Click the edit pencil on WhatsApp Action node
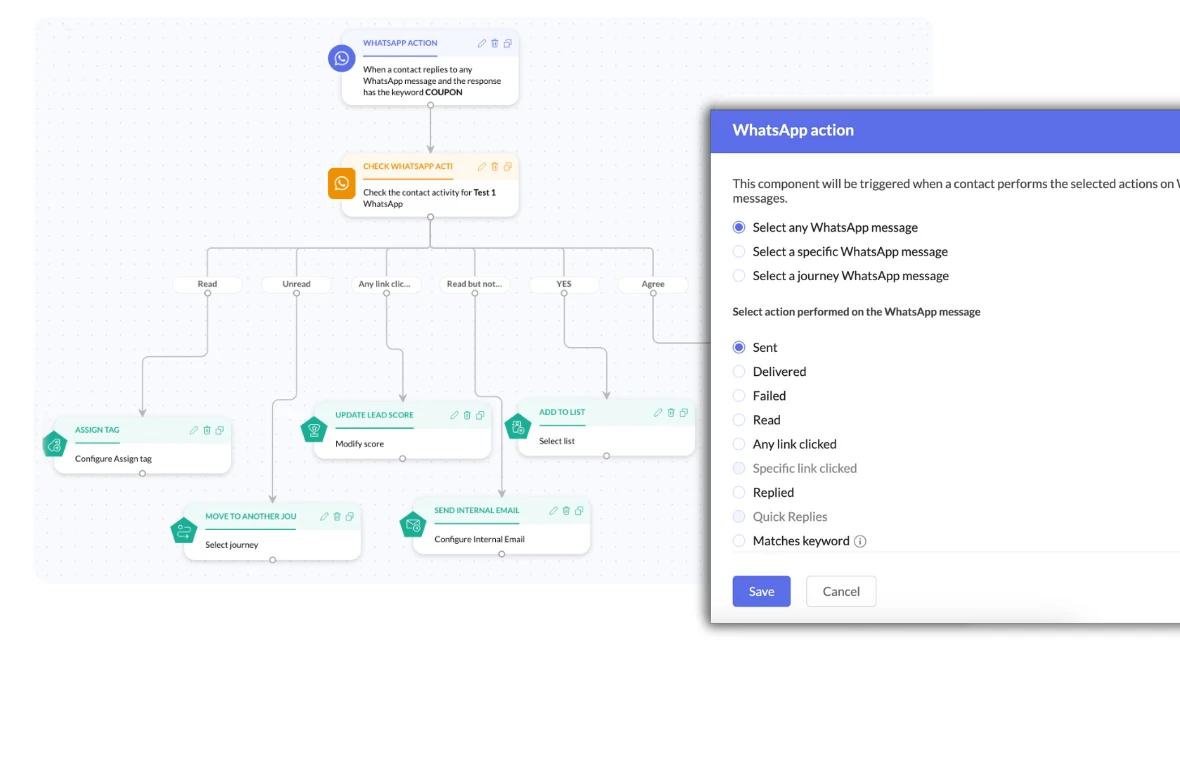The width and height of the screenshot is (1180, 762). (x=482, y=43)
